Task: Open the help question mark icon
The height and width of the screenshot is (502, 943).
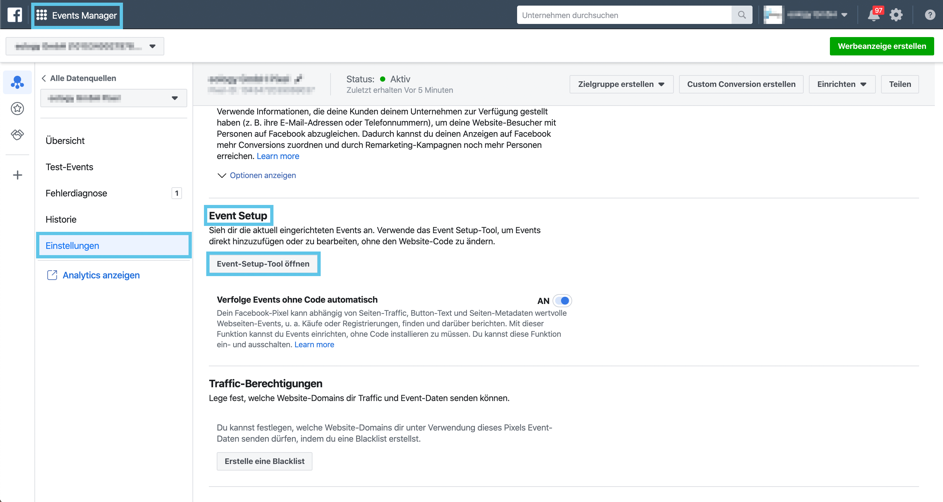Action: [x=930, y=15]
